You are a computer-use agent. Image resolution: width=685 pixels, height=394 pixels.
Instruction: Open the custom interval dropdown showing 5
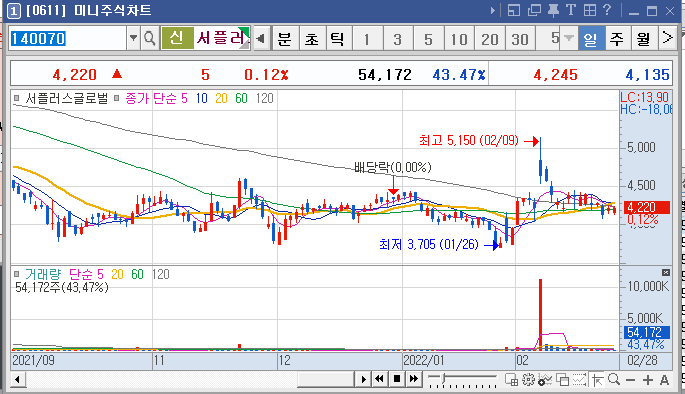tap(568, 38)
